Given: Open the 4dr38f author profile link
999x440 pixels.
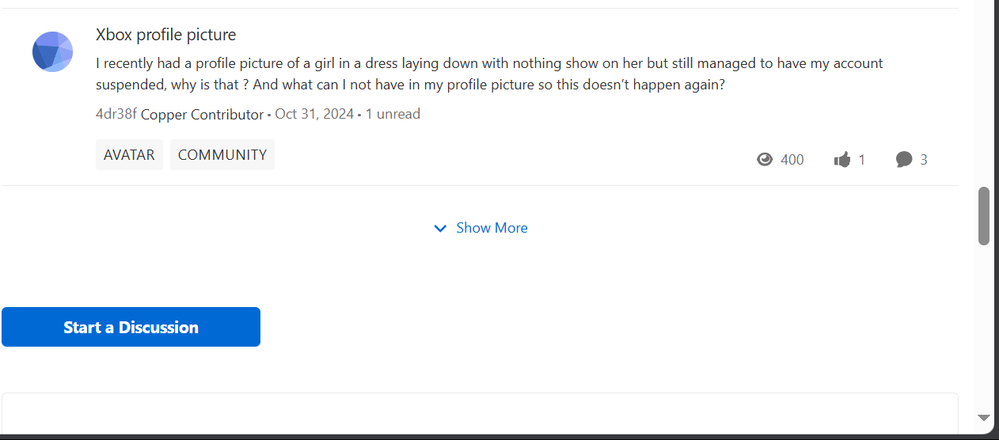Looking at the screenshot, I should pos(116,114).
